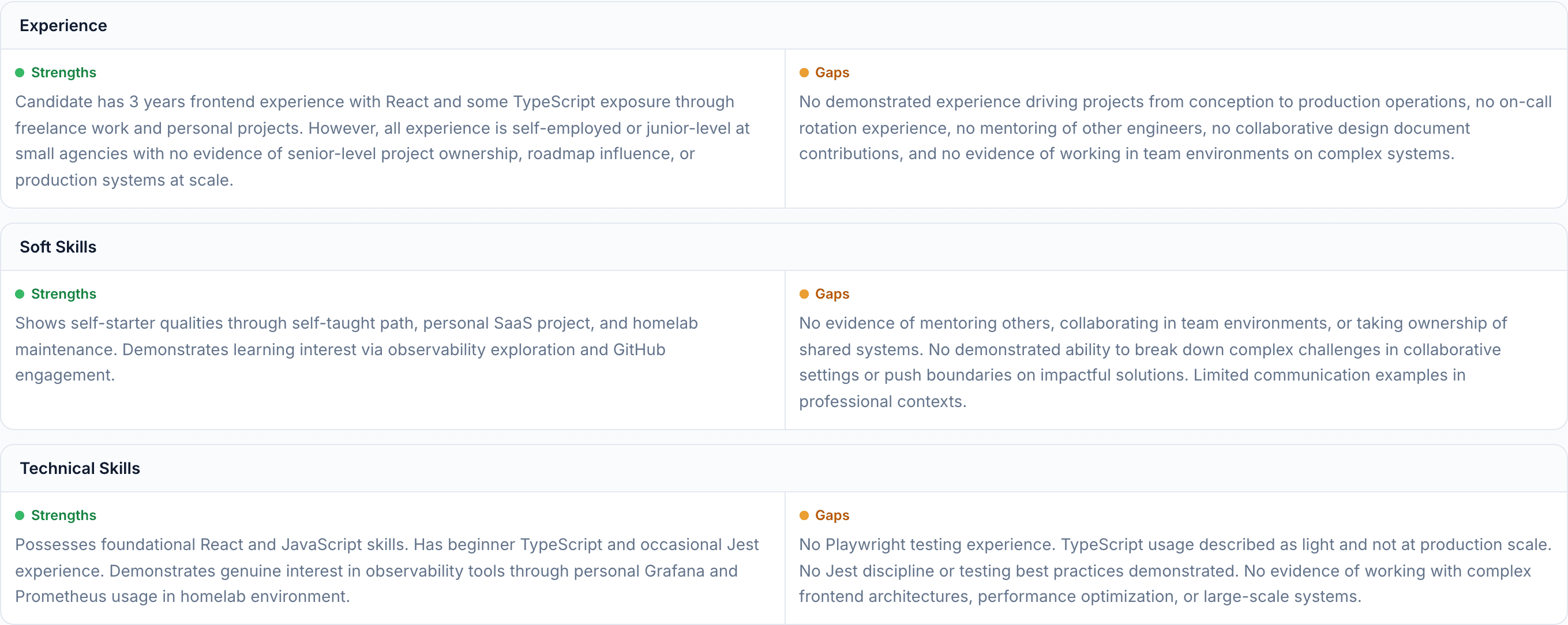This screenshot has height=625, width=1568.
Task: Click the orange dot beside Experience Gaps
Action: tap(804, 73)
